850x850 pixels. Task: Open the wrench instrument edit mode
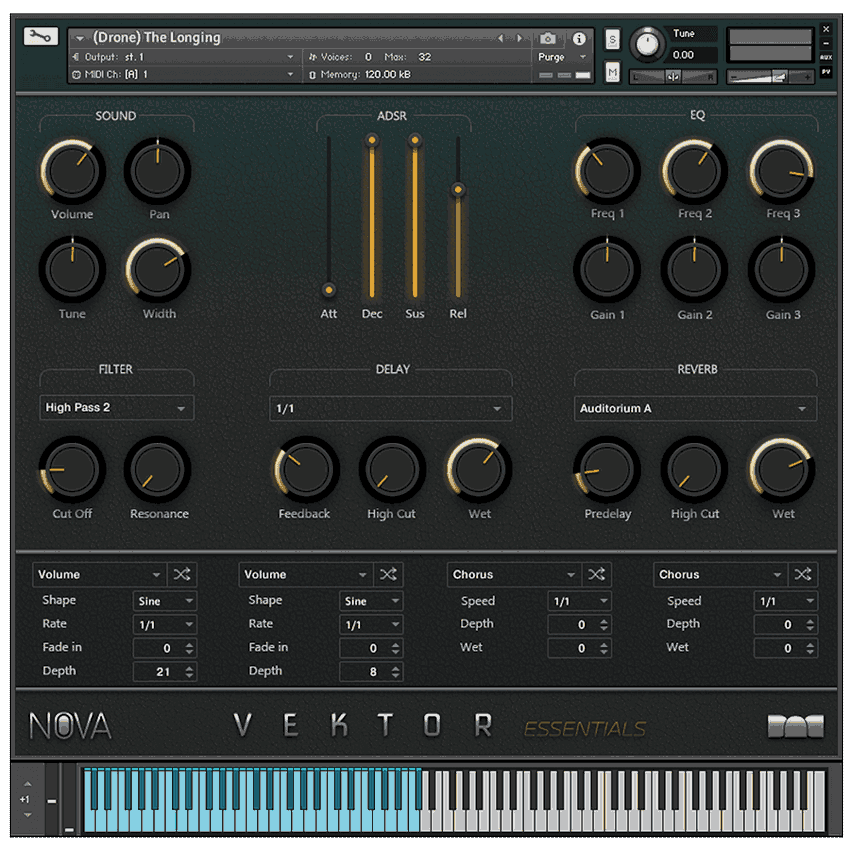coord(41,37)
